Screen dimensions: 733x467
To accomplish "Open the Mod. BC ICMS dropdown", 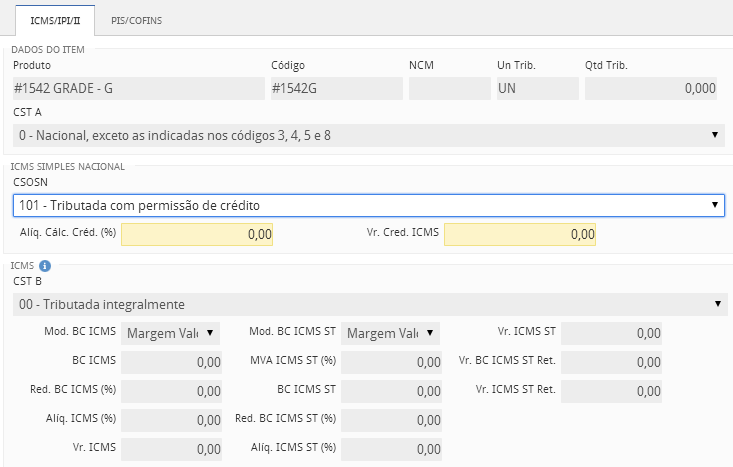I will pos(171,333).
